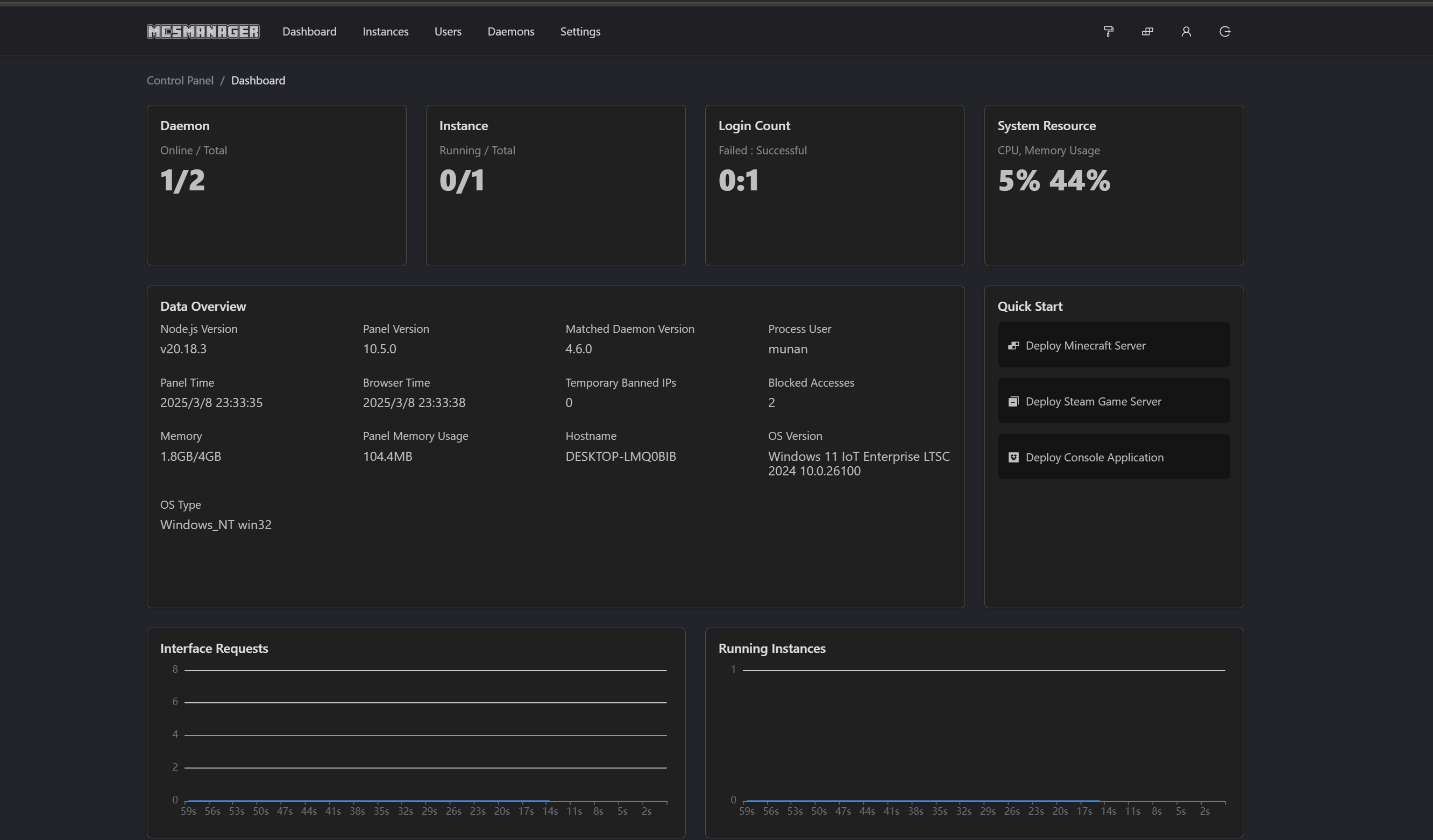Select Node.js version "v20.18.3"

click(183, 348)
